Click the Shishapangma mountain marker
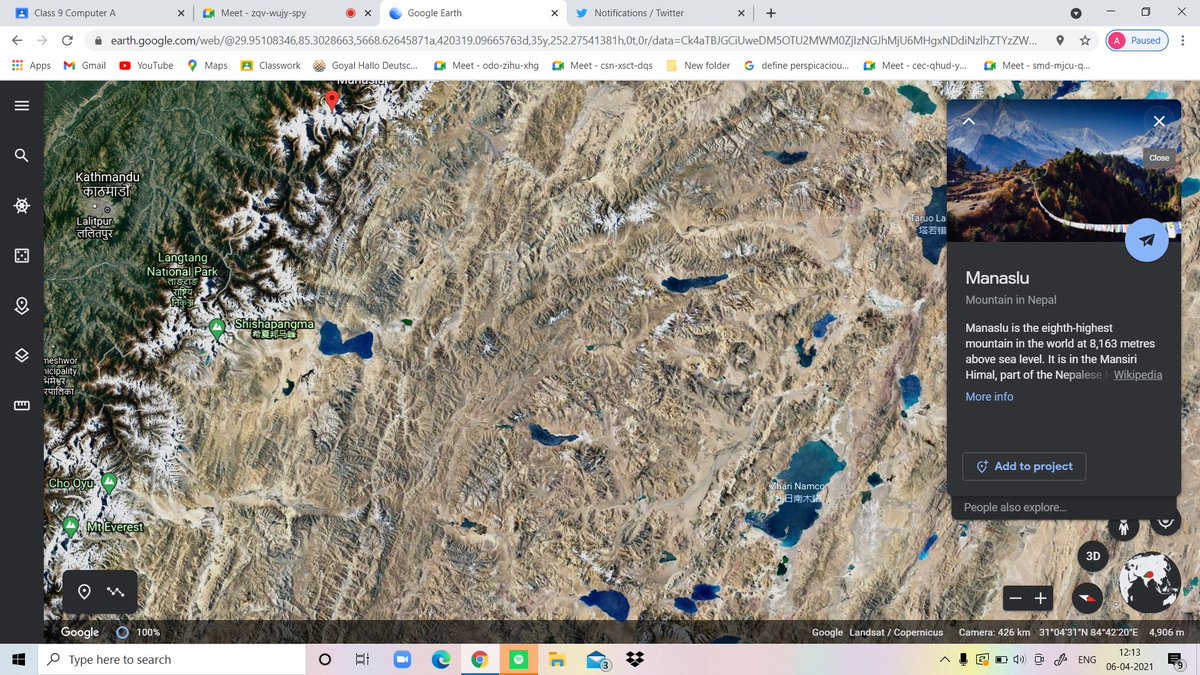 [x=217, y=328]
